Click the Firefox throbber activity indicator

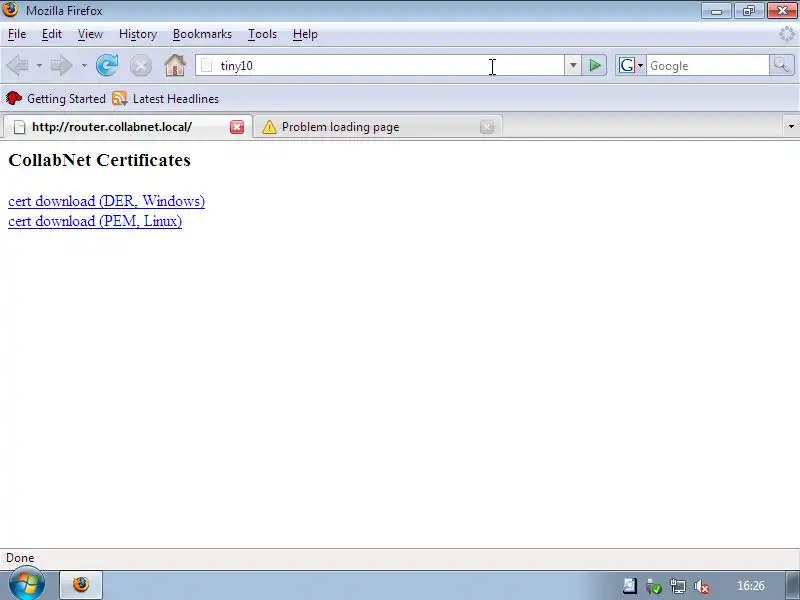(x=787, y=34)
